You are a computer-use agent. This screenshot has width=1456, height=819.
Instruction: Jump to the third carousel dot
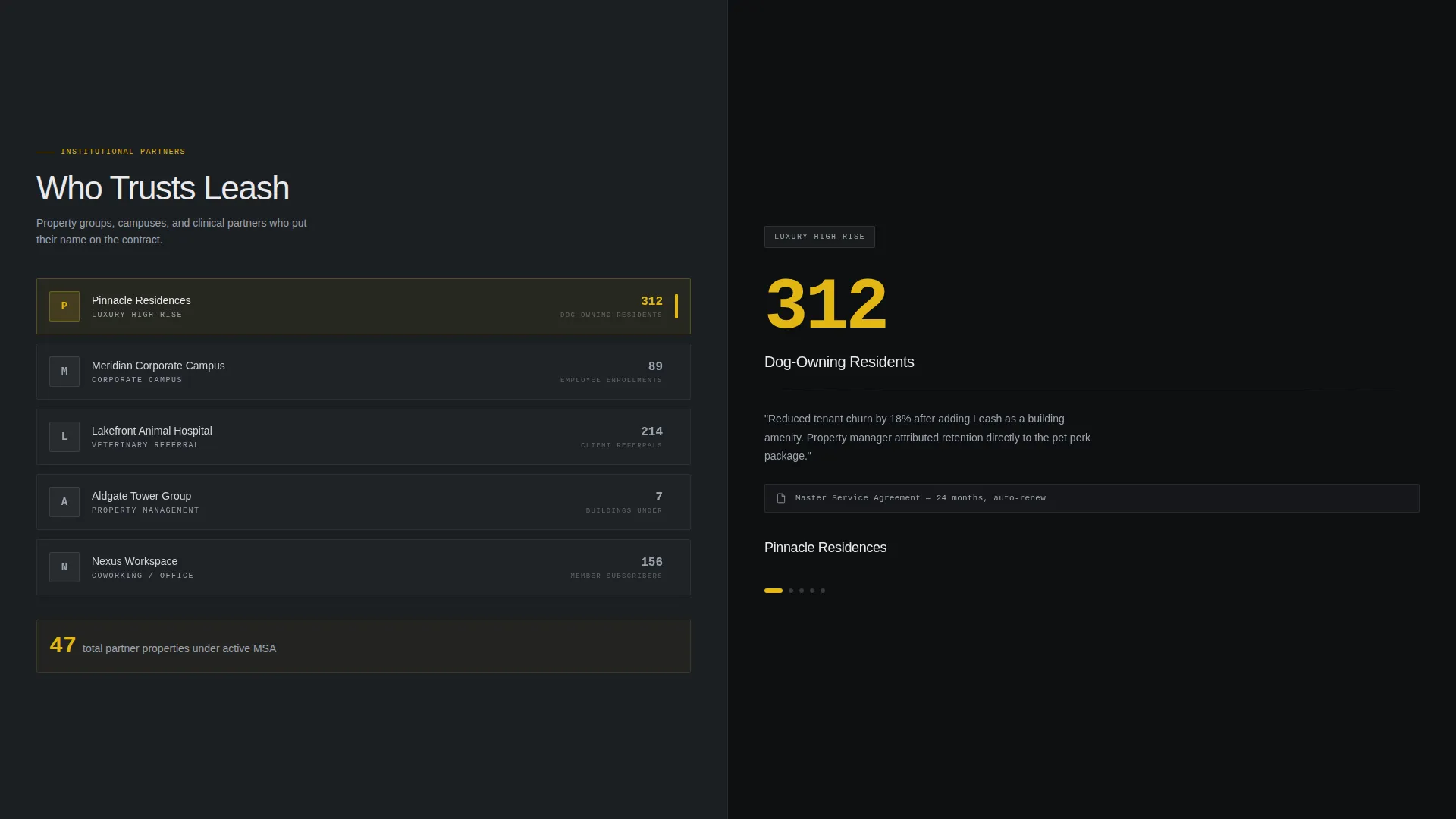pos(802,591)
